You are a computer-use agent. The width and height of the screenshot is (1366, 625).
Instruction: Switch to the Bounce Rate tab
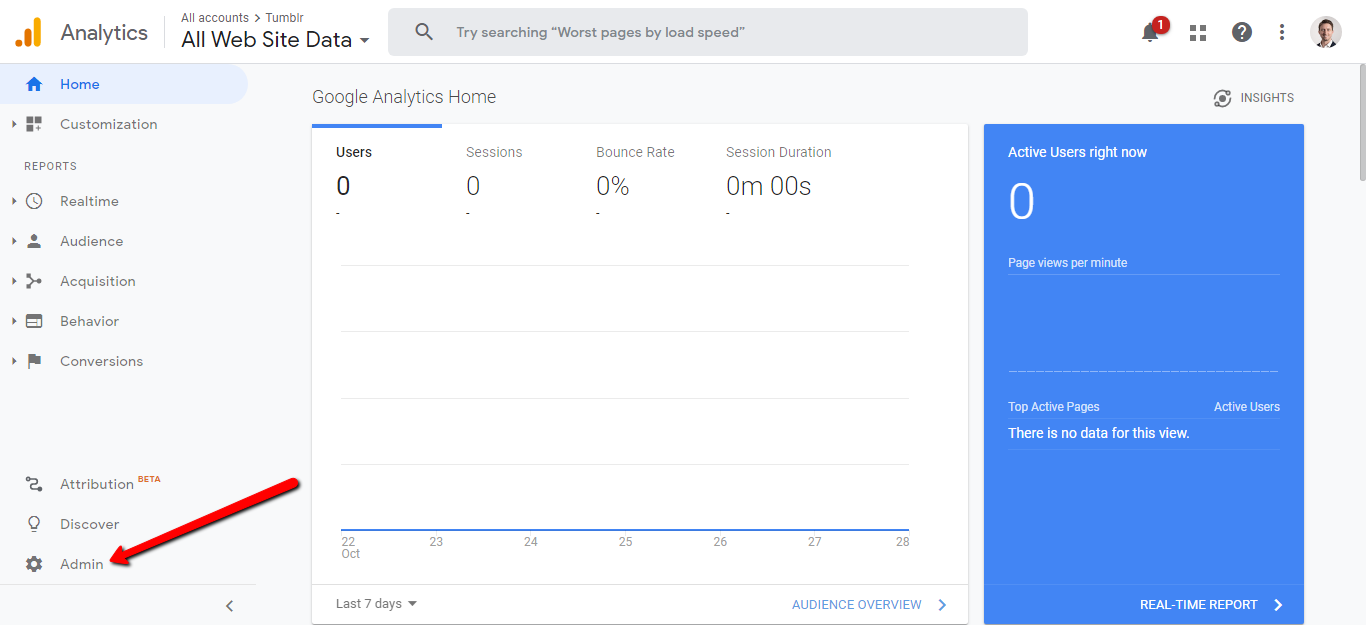coord(635,153)
